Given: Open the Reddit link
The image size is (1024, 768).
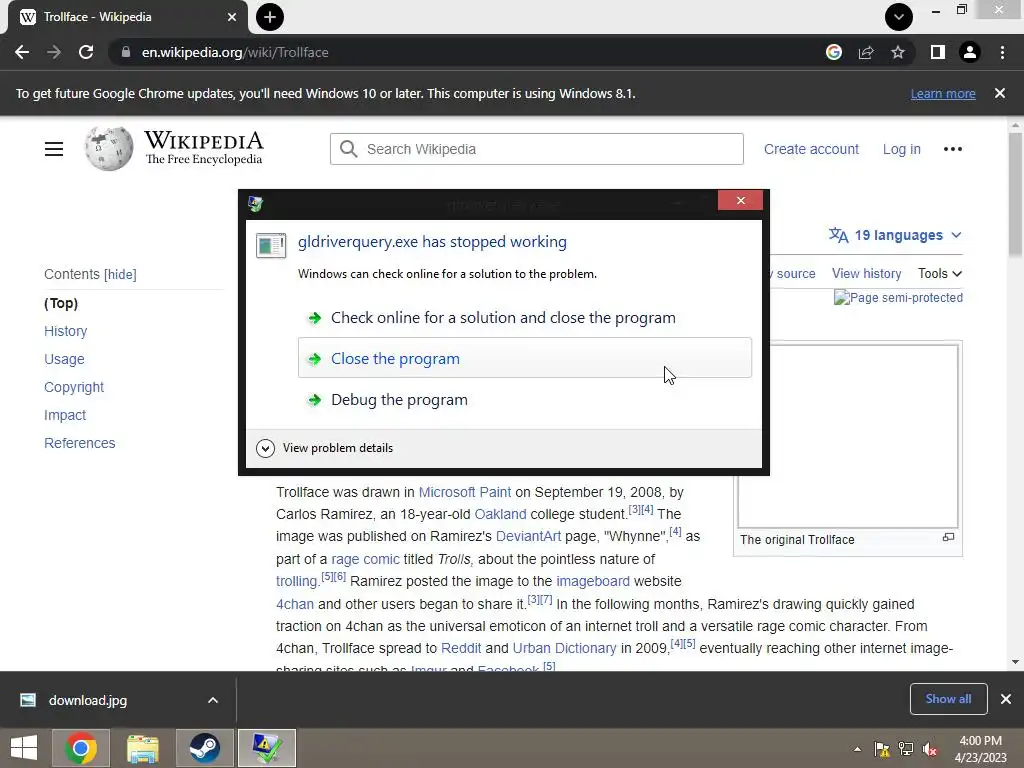Looking at the screenshot, I should (x=461, y=648).
